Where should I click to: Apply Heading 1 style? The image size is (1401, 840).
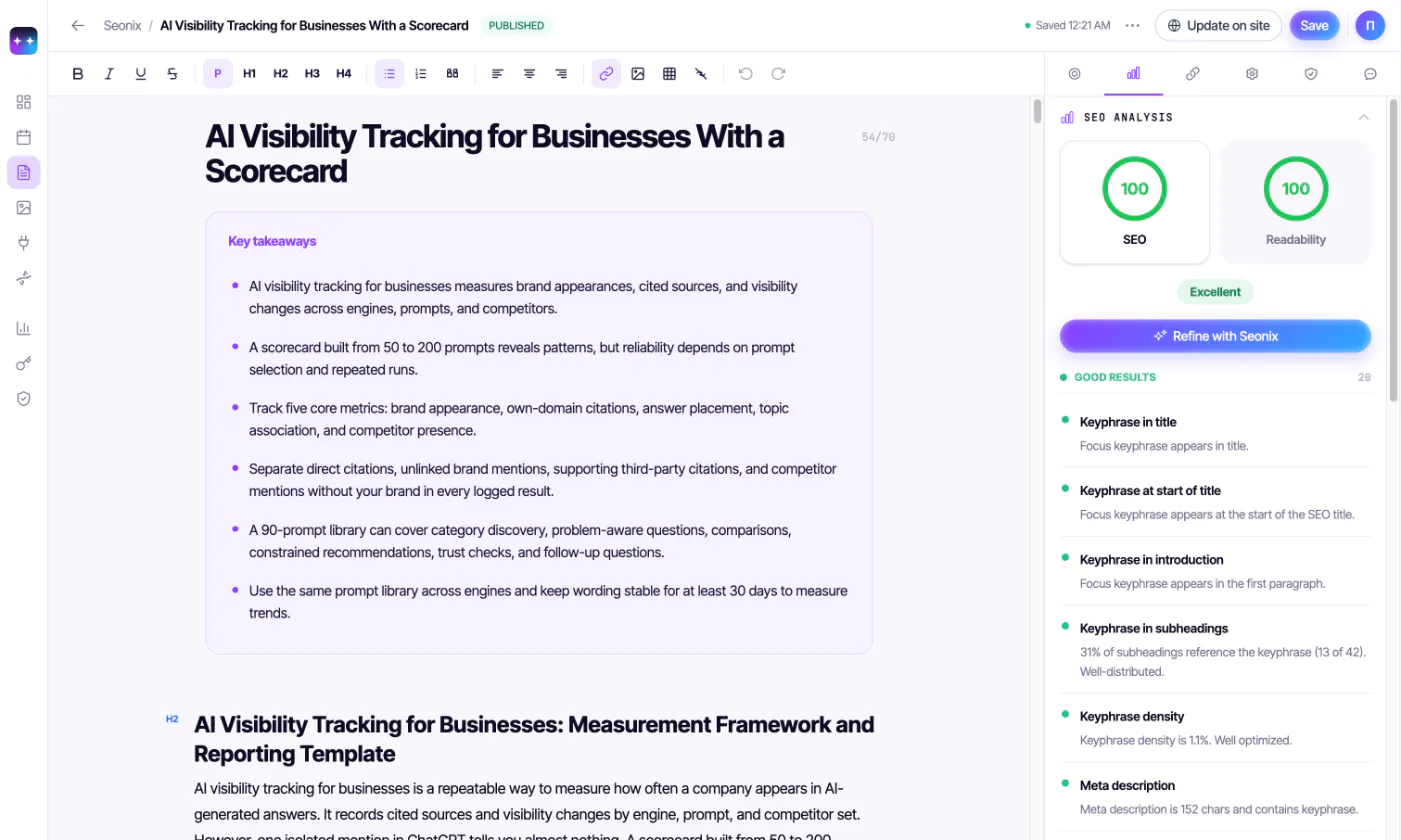click(x=250, y=73)
